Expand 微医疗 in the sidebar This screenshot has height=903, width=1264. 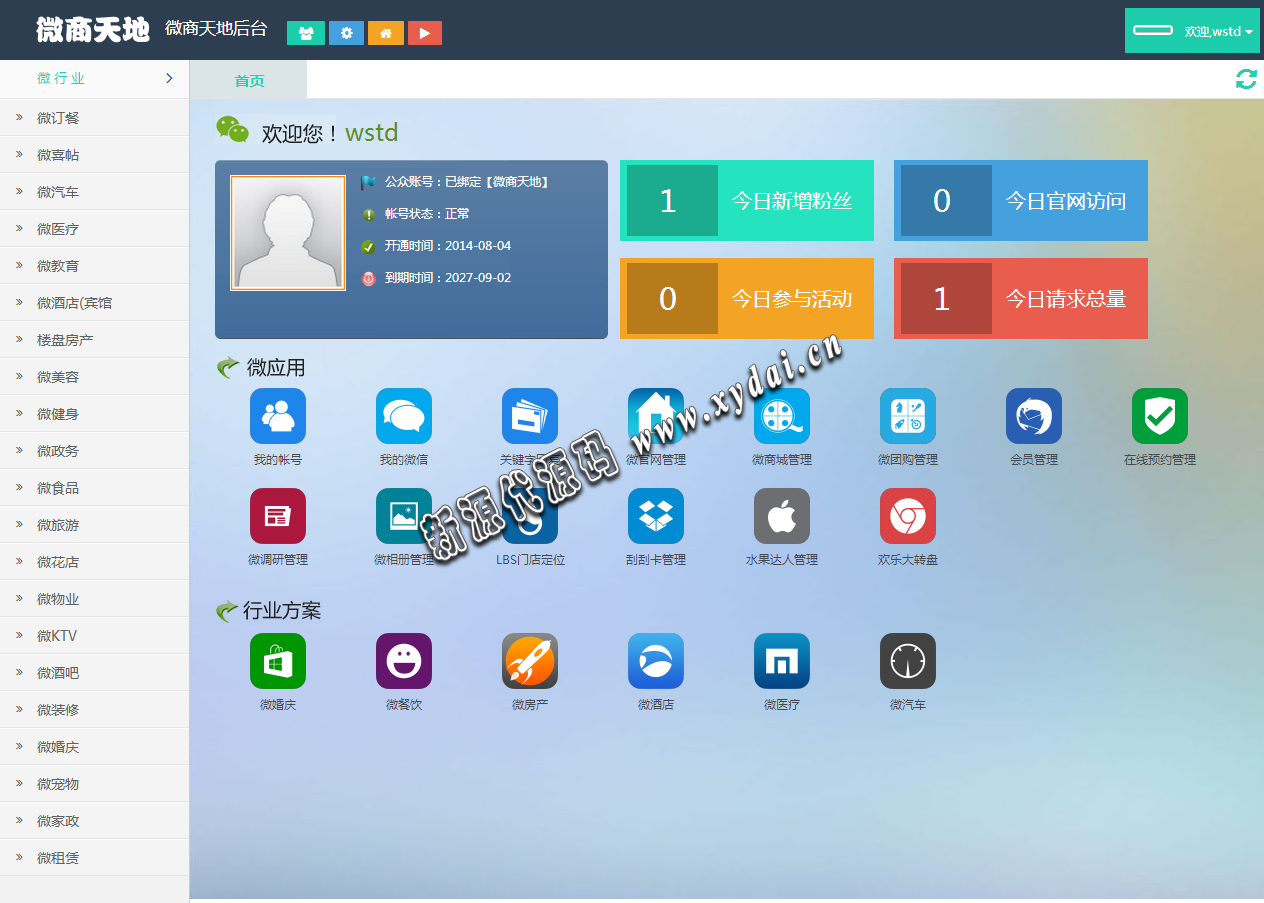(x=94, y=228)
